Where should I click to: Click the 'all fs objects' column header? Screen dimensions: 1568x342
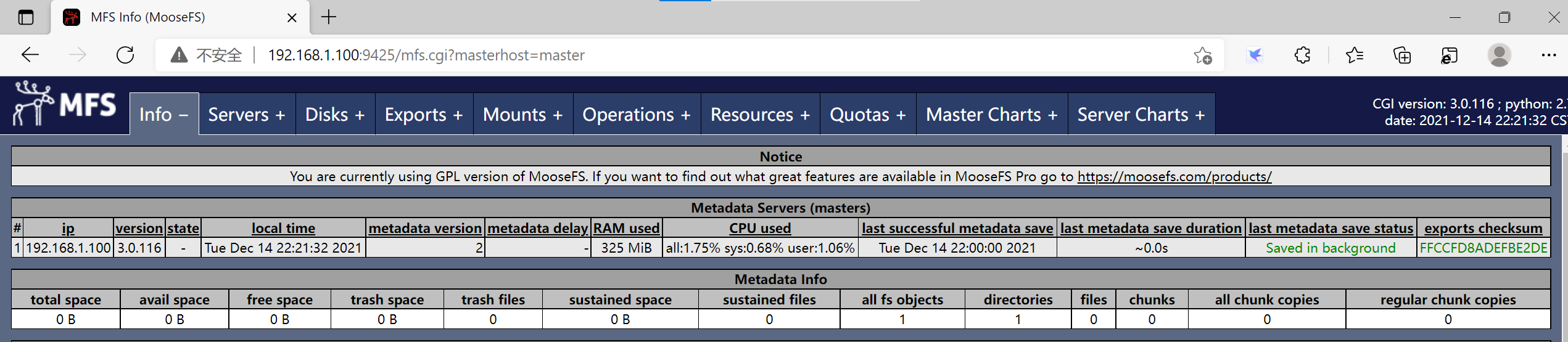[x=902, y=300]
